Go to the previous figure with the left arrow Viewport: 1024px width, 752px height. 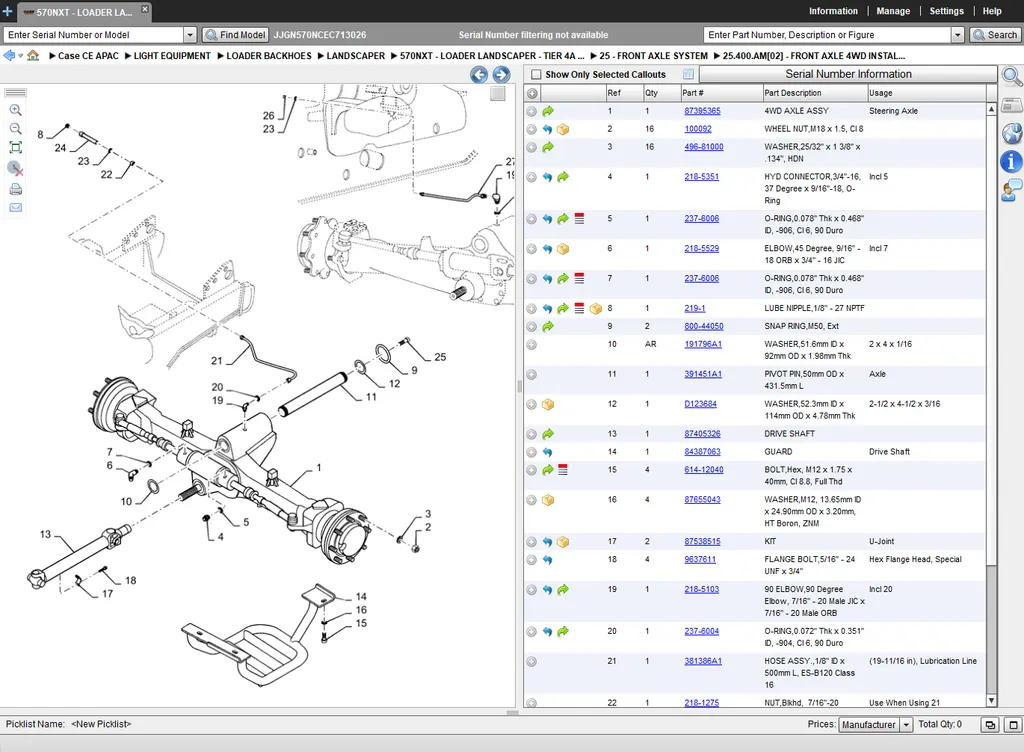click(x=479, y=74)
